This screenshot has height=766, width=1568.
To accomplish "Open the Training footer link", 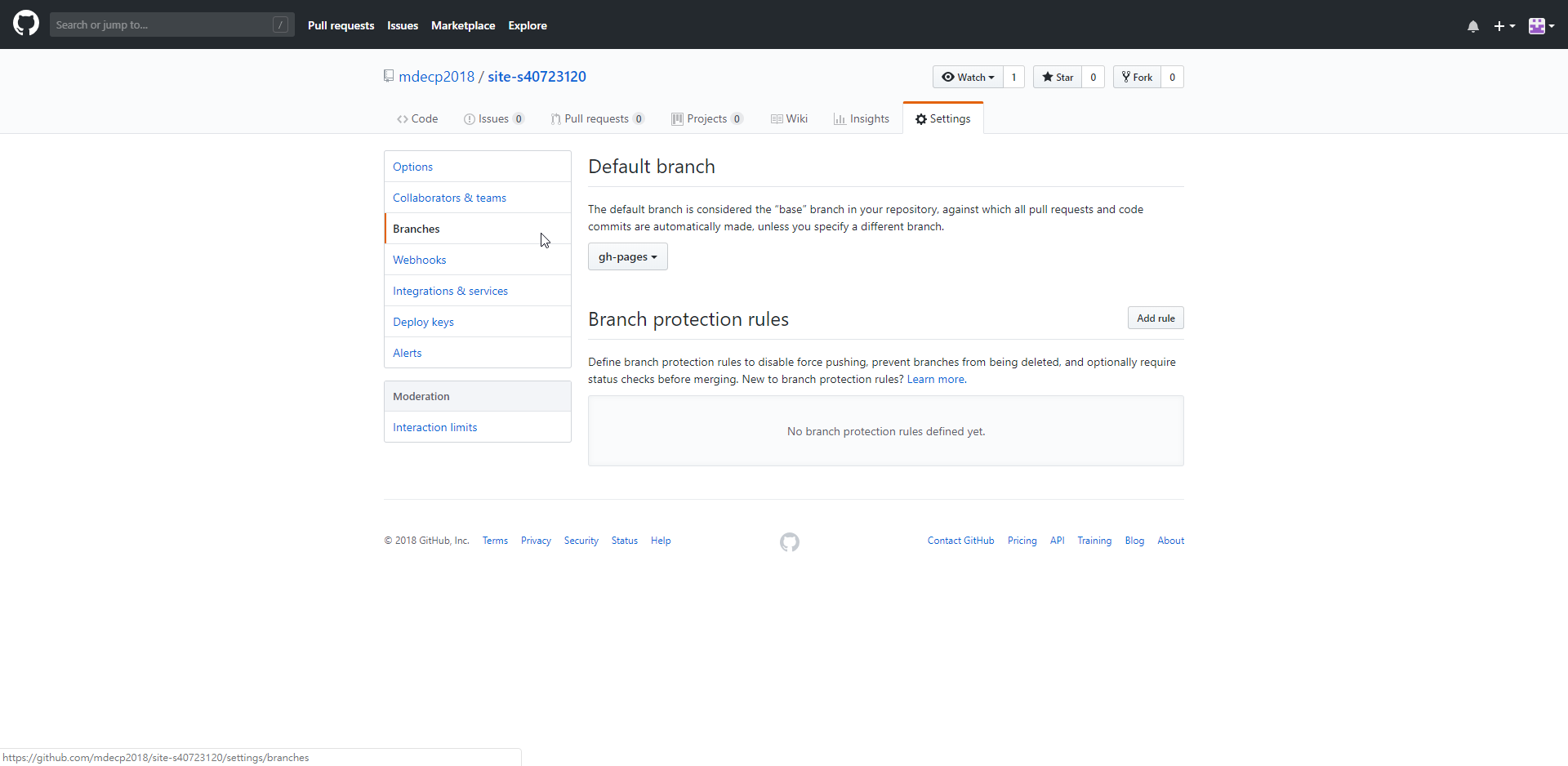I will coord(1094,541).
